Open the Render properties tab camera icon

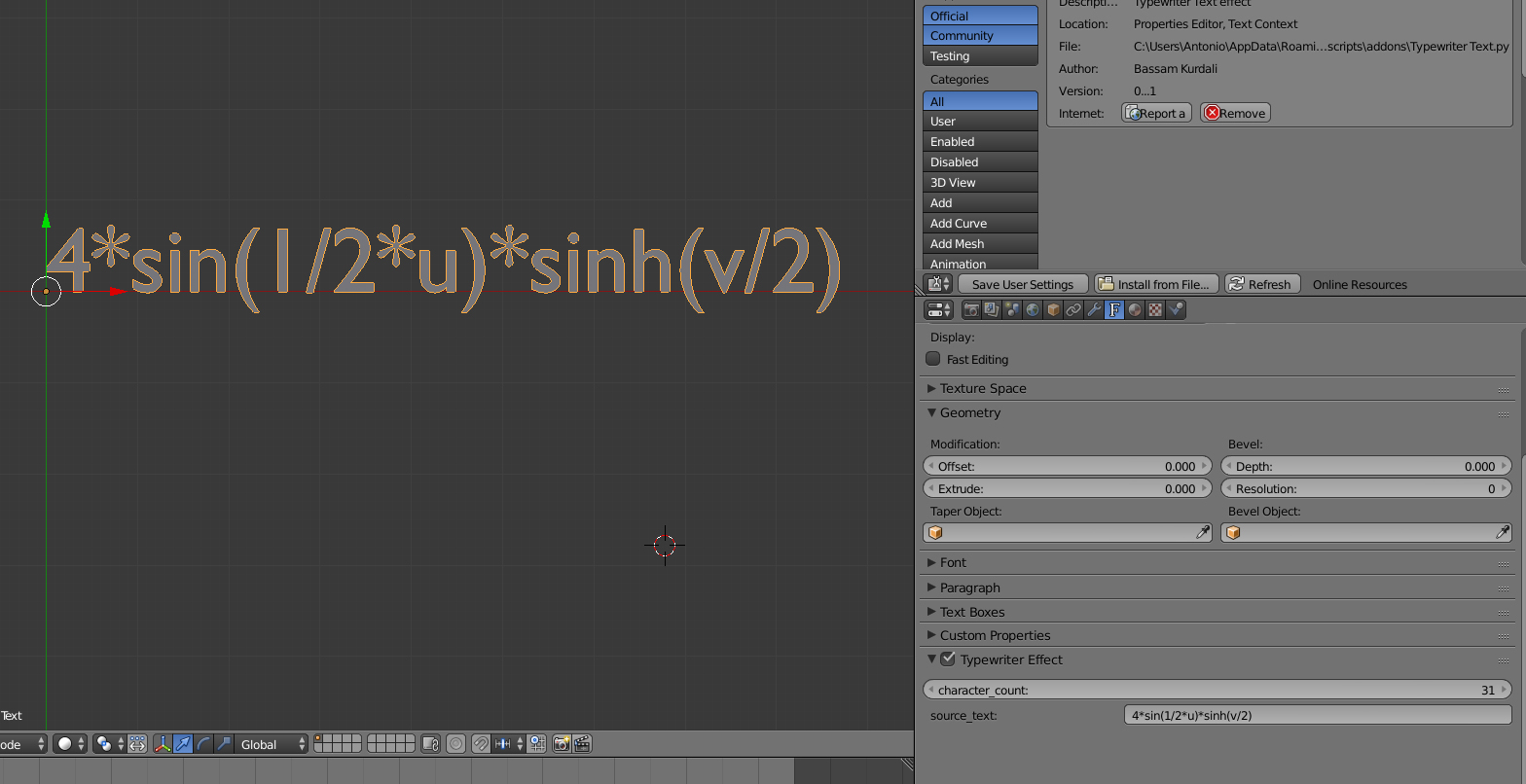[x=971, y=310]
